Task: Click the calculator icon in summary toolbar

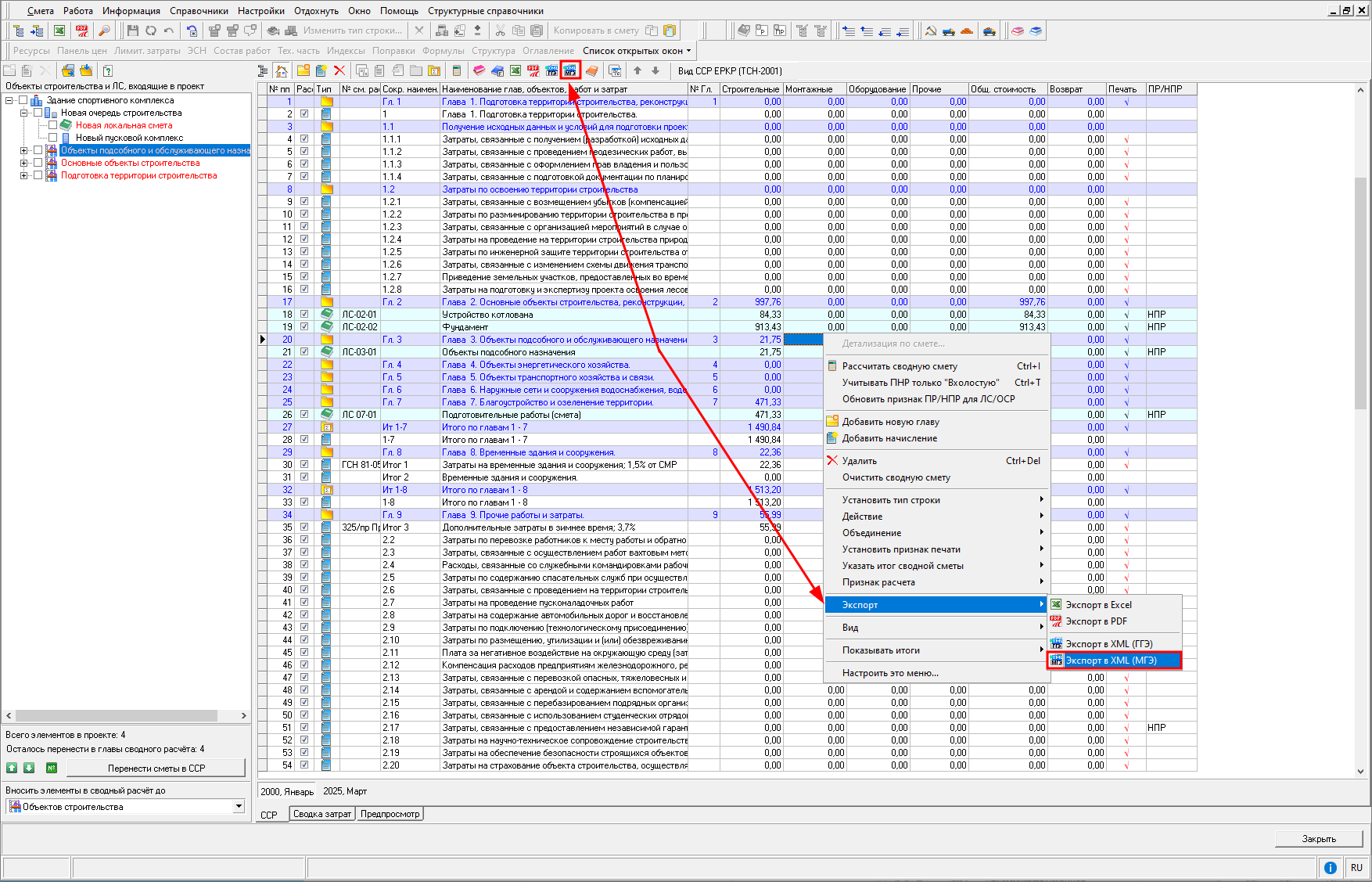Action: pos(458,70)
